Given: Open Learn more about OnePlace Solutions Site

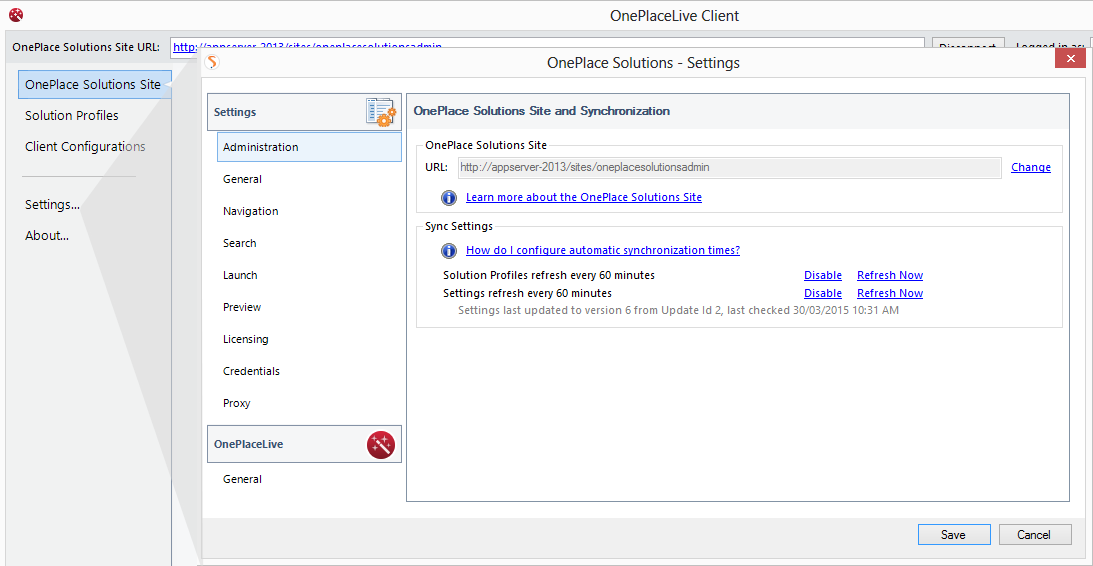Looking at the screenshot, I should click(x=583, y=198).
